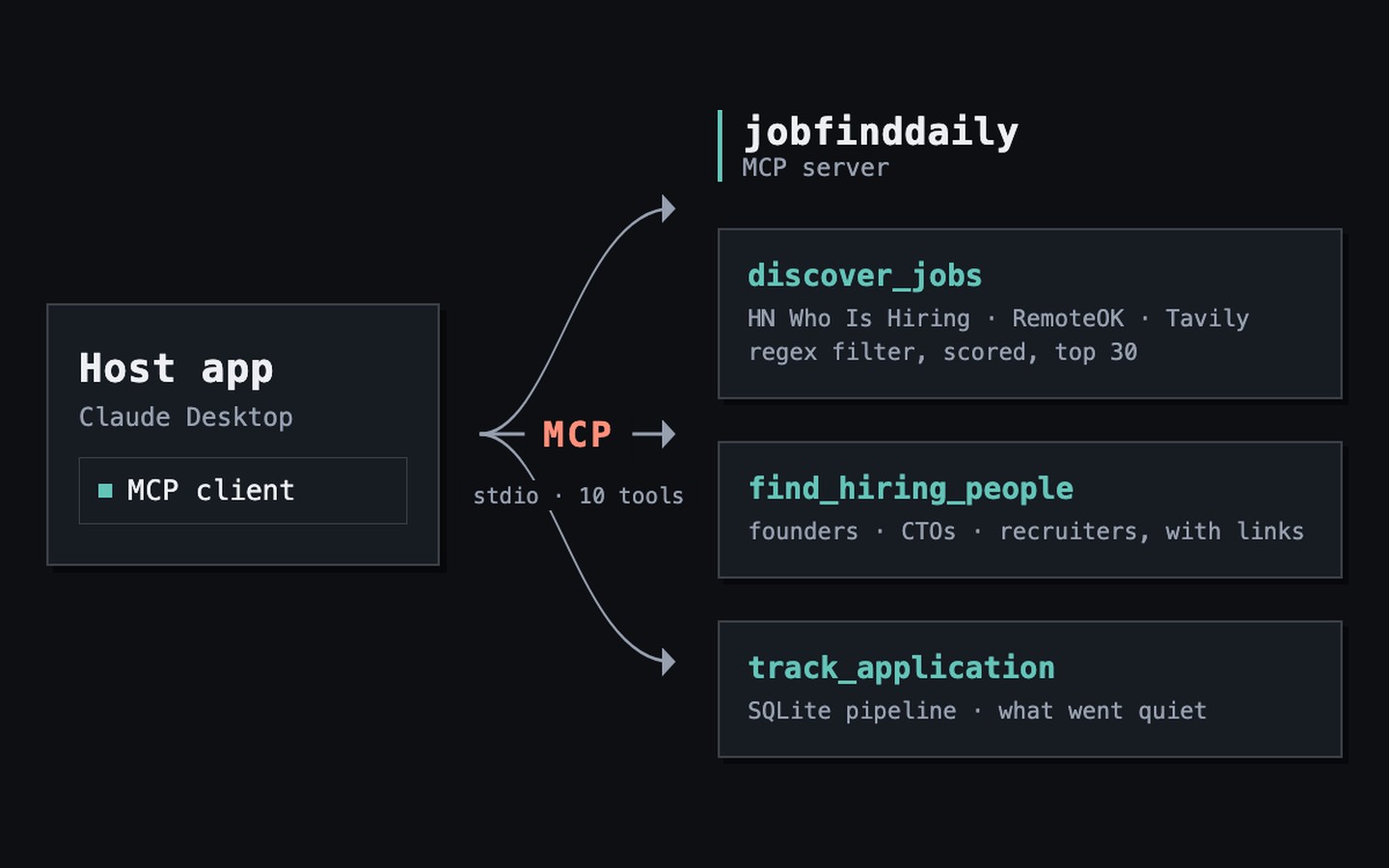Click the Claude Desktop subtitle
Viewport: 1389px width, 868px height.
(186, 418)
